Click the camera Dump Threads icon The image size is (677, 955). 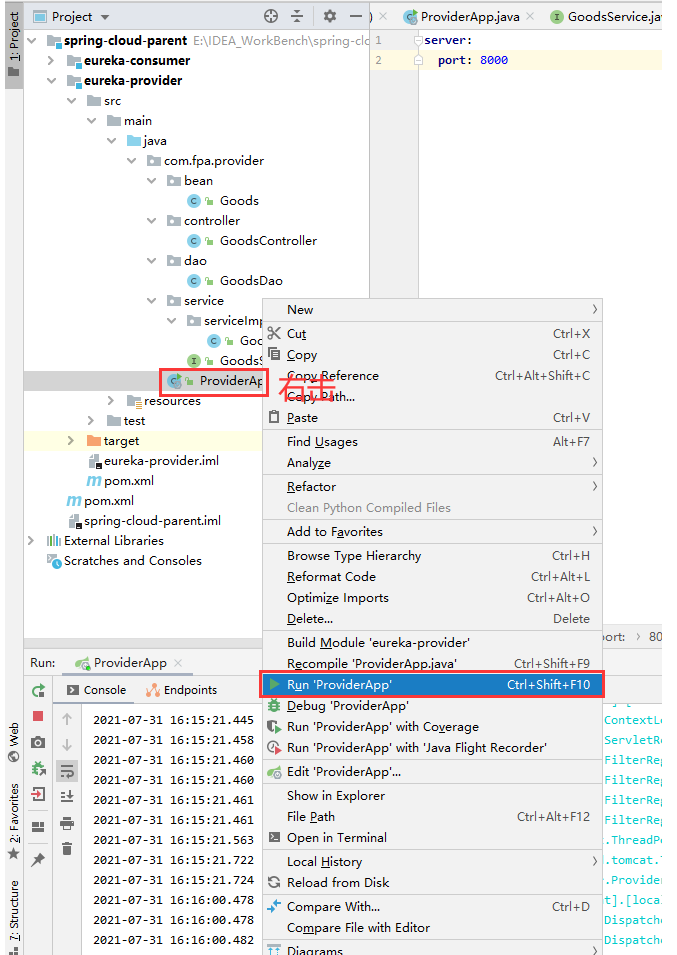click(38, 742)
